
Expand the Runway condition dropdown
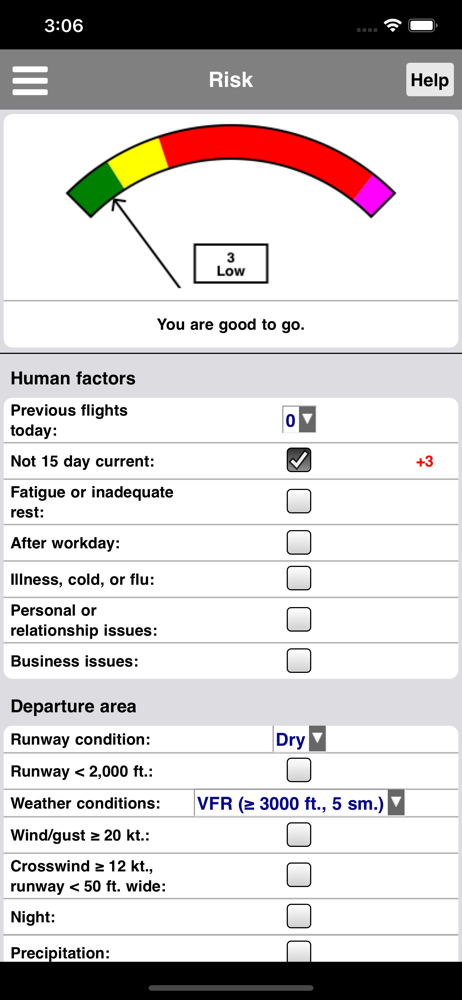point(299,740)
